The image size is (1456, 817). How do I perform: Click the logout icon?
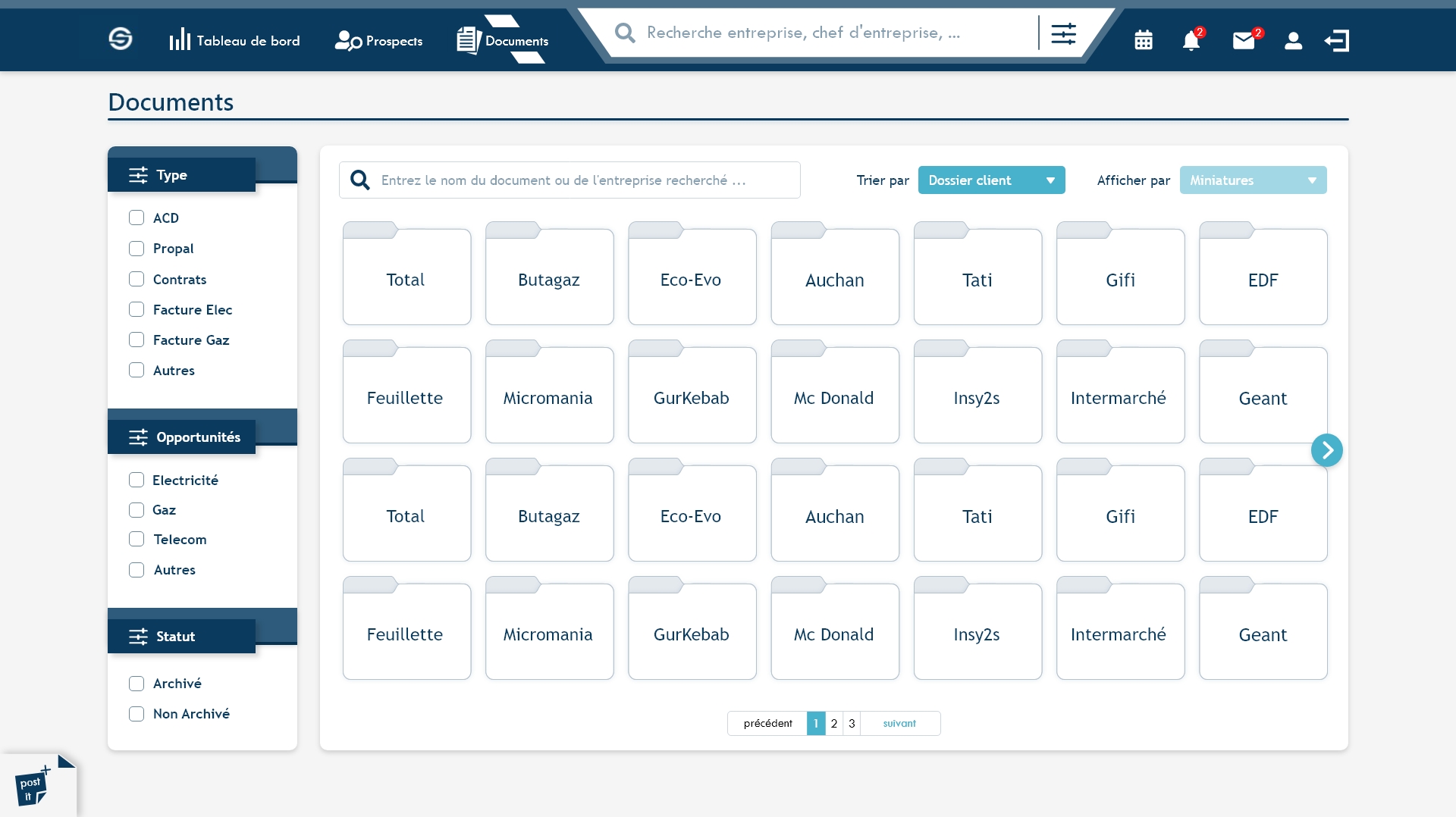[1337, 40]
